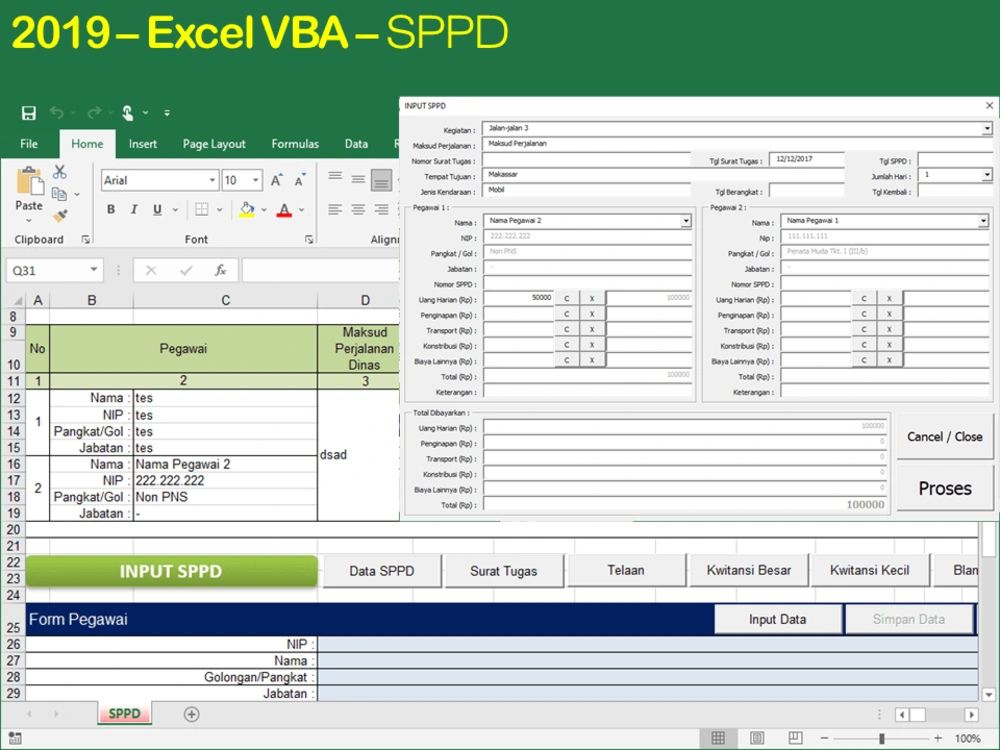Select Normal view icon in status bar

coord(718,738)
